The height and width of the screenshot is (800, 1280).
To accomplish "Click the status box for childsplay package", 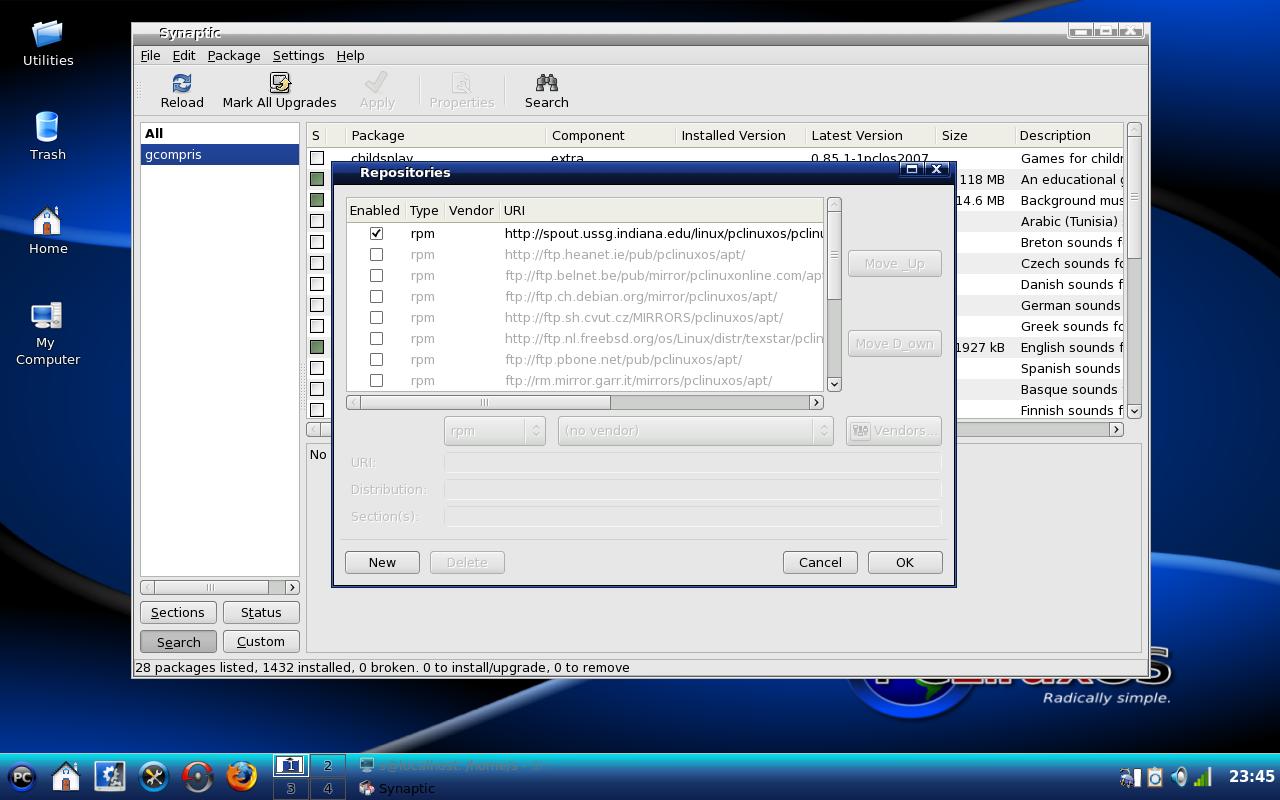I will (x=317, y=158).
